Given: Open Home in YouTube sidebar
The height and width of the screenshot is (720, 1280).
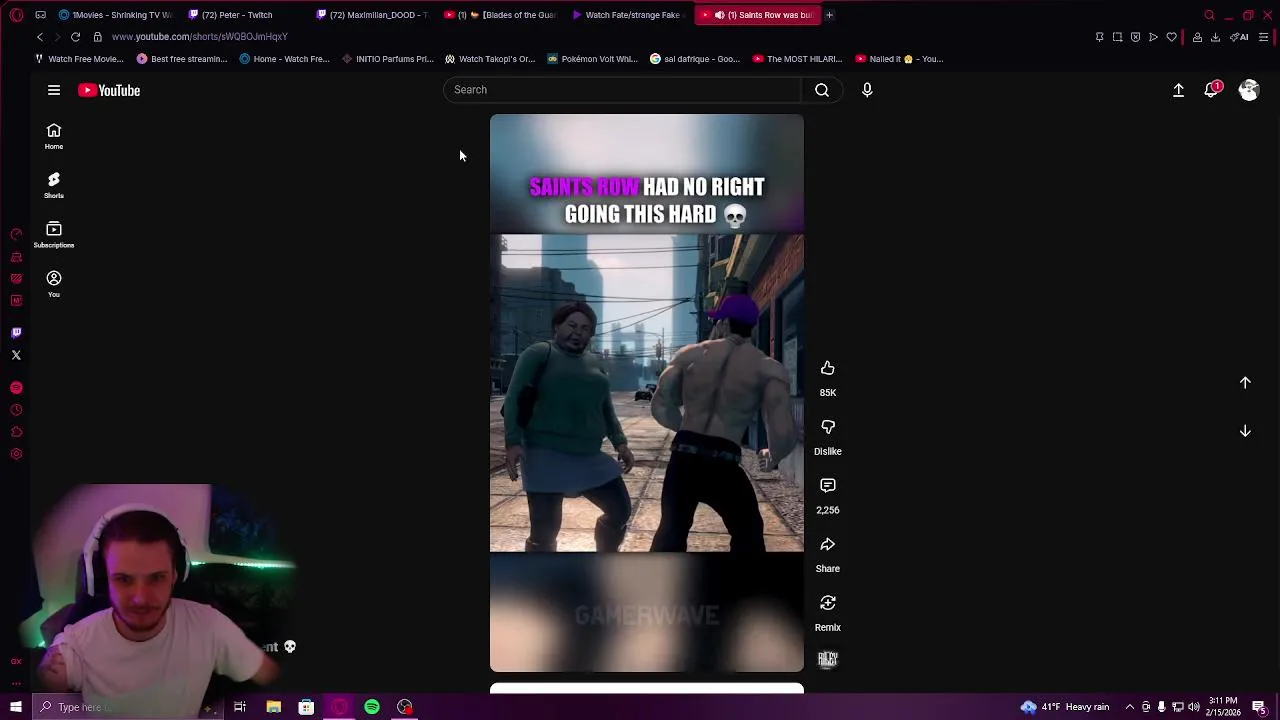Looking at the screenshot, I should 54,136.
